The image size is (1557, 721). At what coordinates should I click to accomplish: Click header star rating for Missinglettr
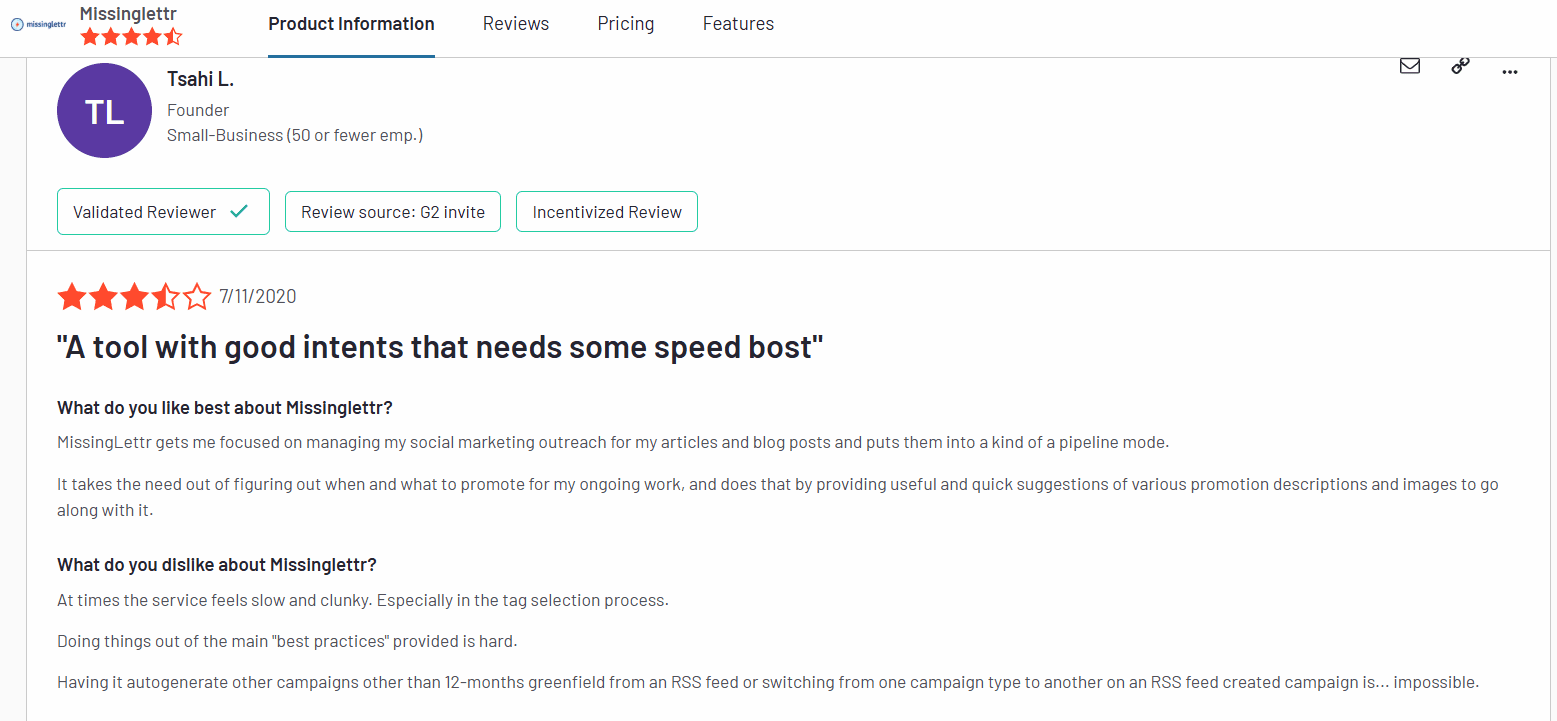tap(131, 37)
